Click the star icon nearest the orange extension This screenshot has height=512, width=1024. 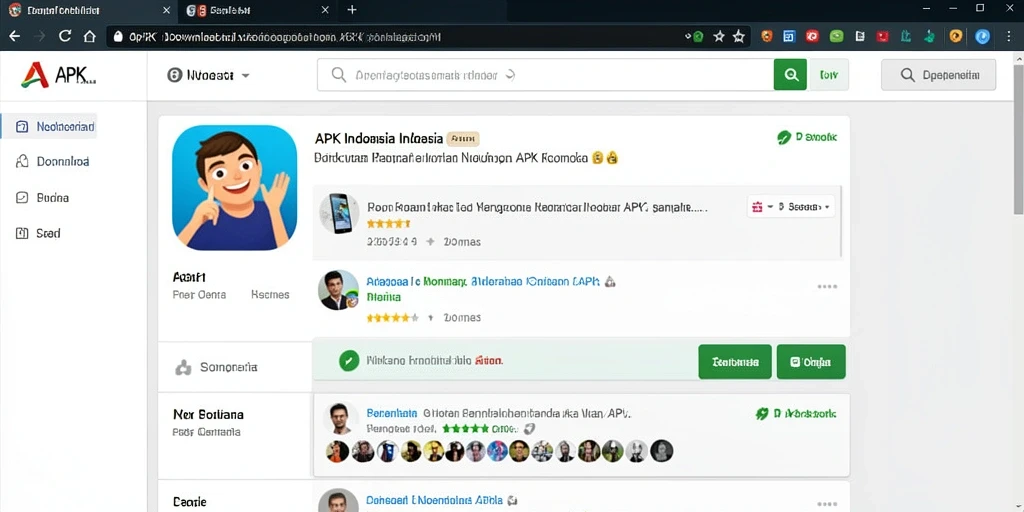click(739, 37)
